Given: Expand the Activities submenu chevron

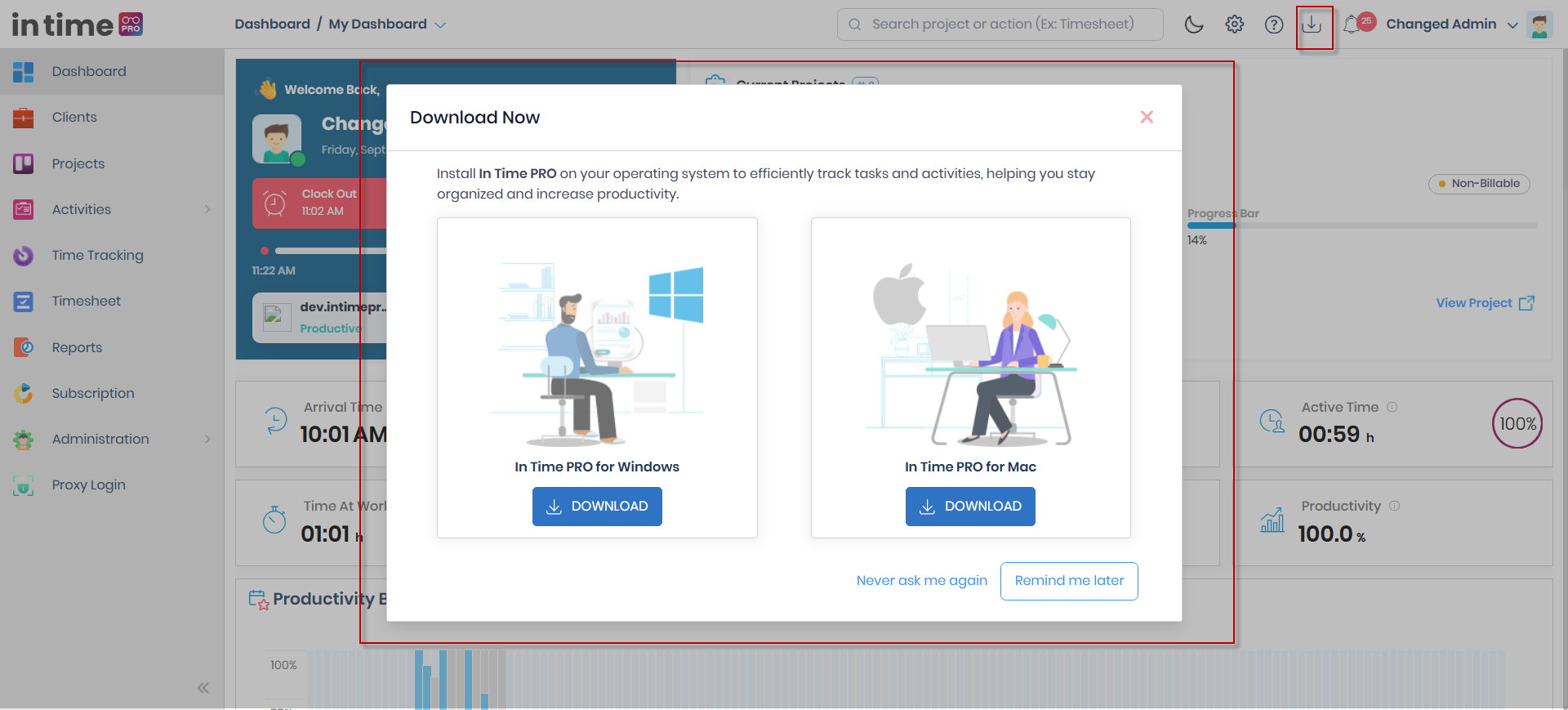Looking at the screenshot, I should [207, 209].
